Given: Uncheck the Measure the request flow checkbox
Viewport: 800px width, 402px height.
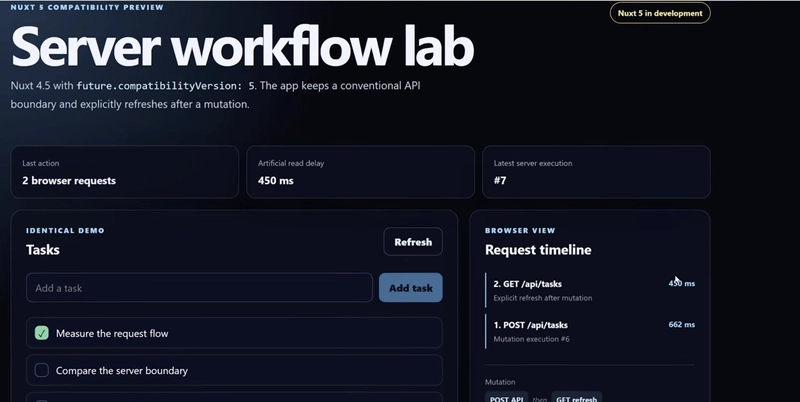Looking at the screenshot, I should [42, 333].
